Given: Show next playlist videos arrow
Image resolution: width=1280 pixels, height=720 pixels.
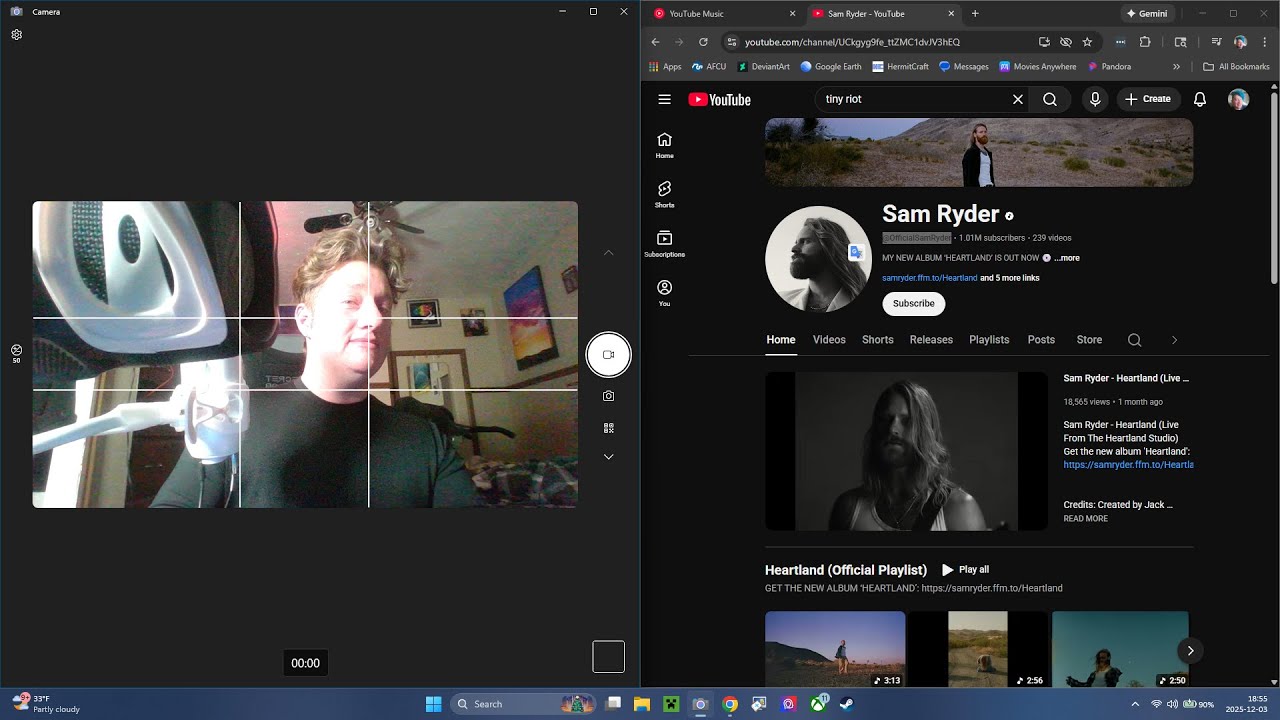Looking at the screenshot, I should (x=1190, y=650).
